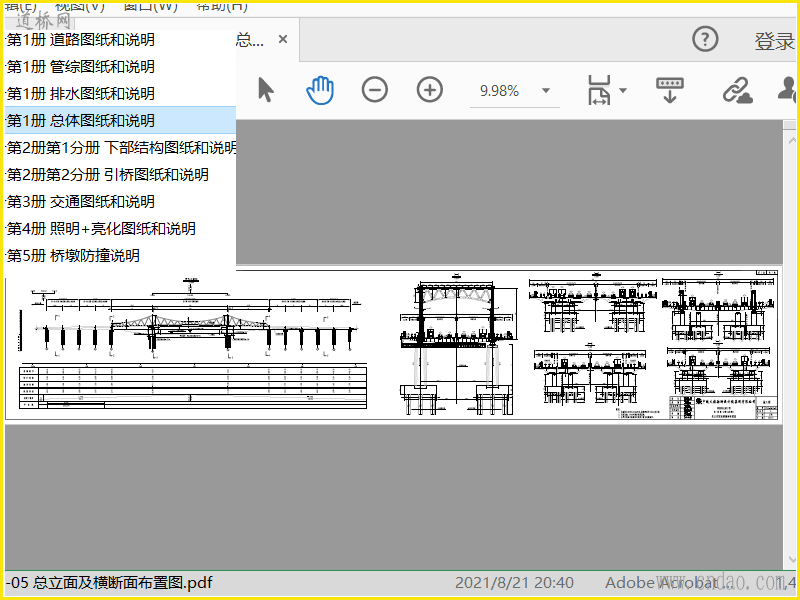Share link via cloud icon
The width and height of the screenshot is (800, 600).
[737, 90]
